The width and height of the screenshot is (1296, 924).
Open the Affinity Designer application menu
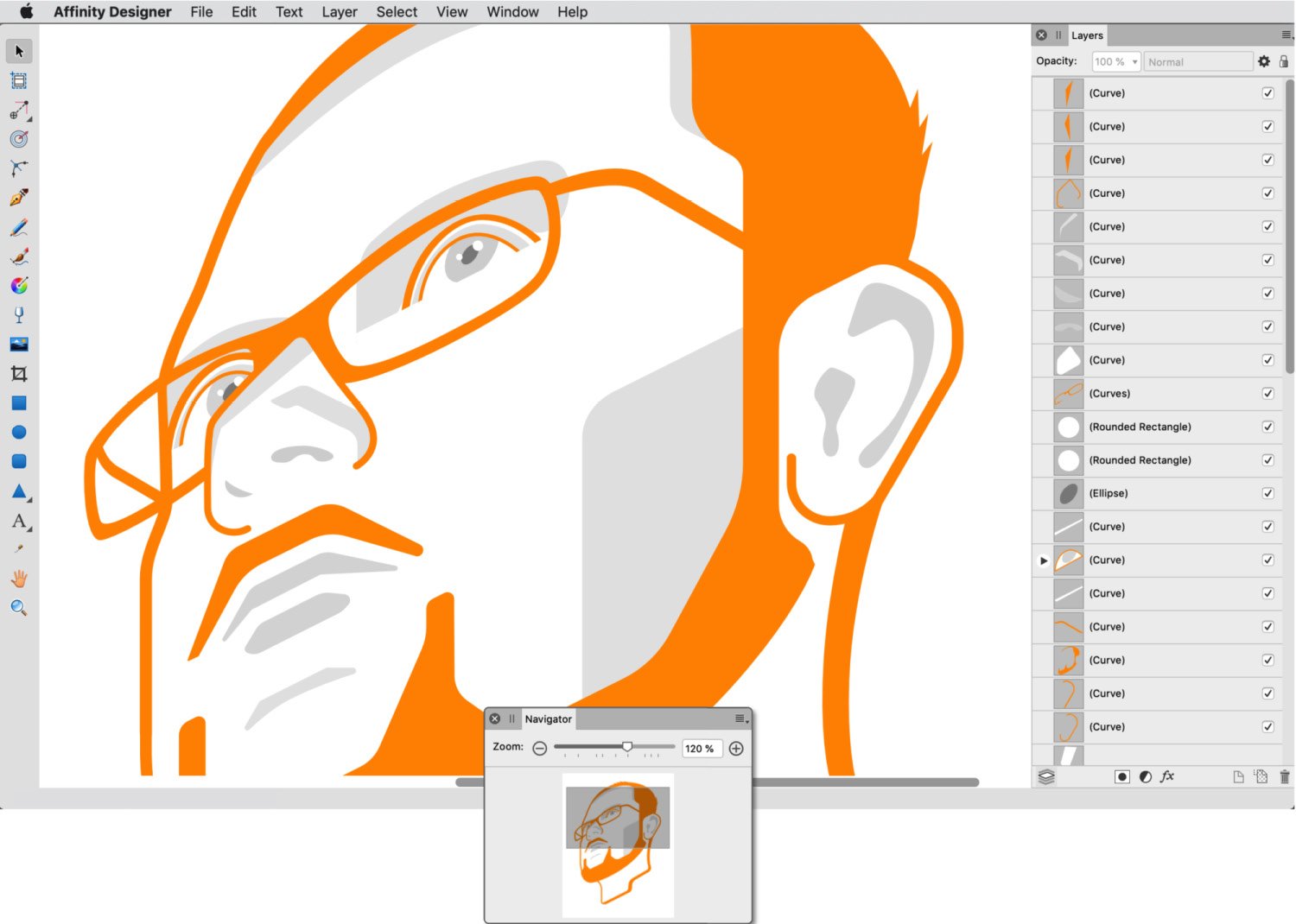click(112, 12)
